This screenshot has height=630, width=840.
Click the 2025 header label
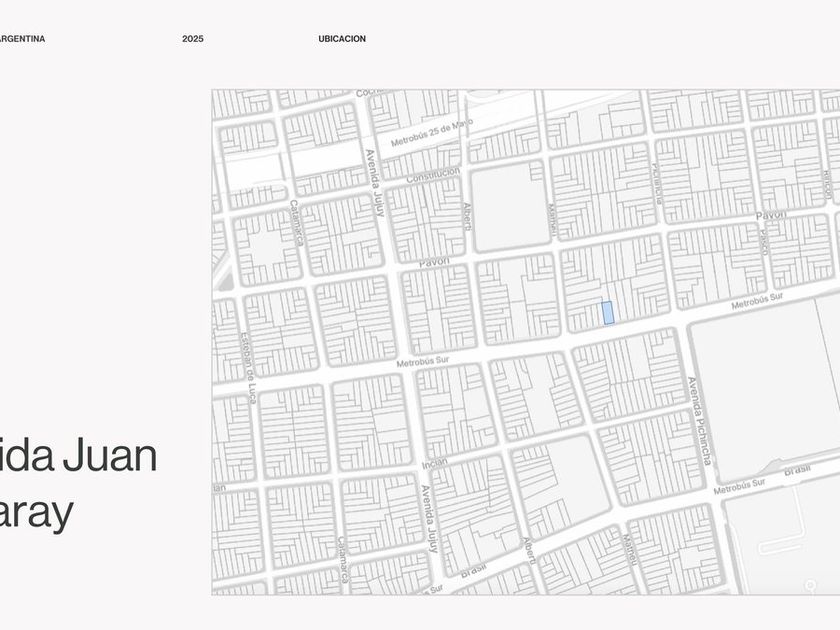tap(193, 39)
